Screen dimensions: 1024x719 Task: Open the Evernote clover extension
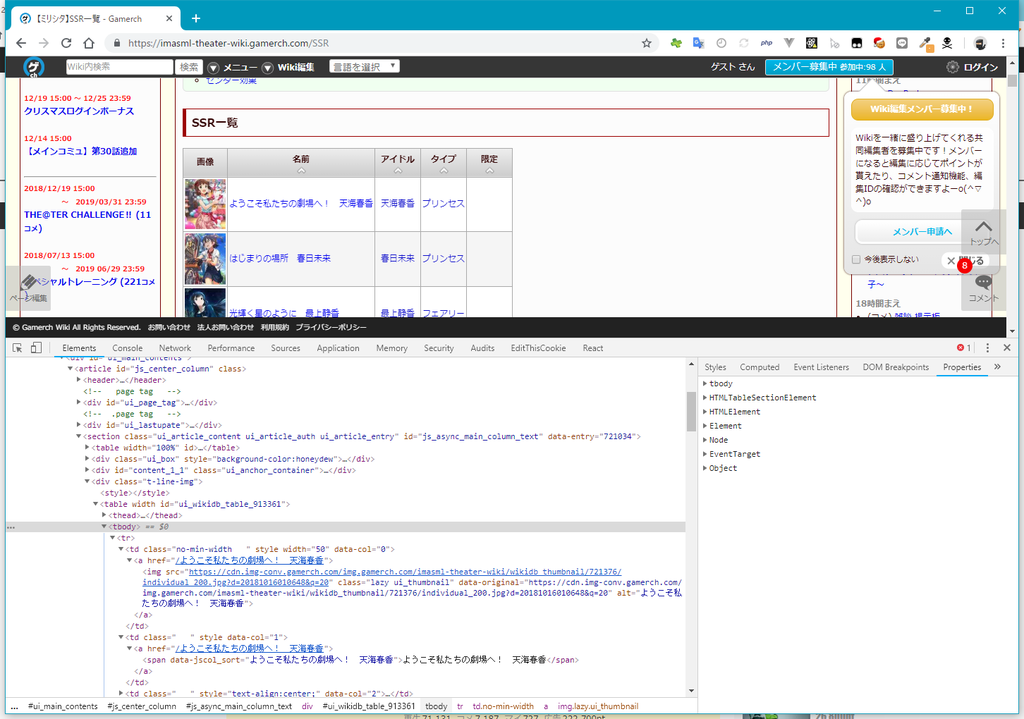tap(676, 43)
